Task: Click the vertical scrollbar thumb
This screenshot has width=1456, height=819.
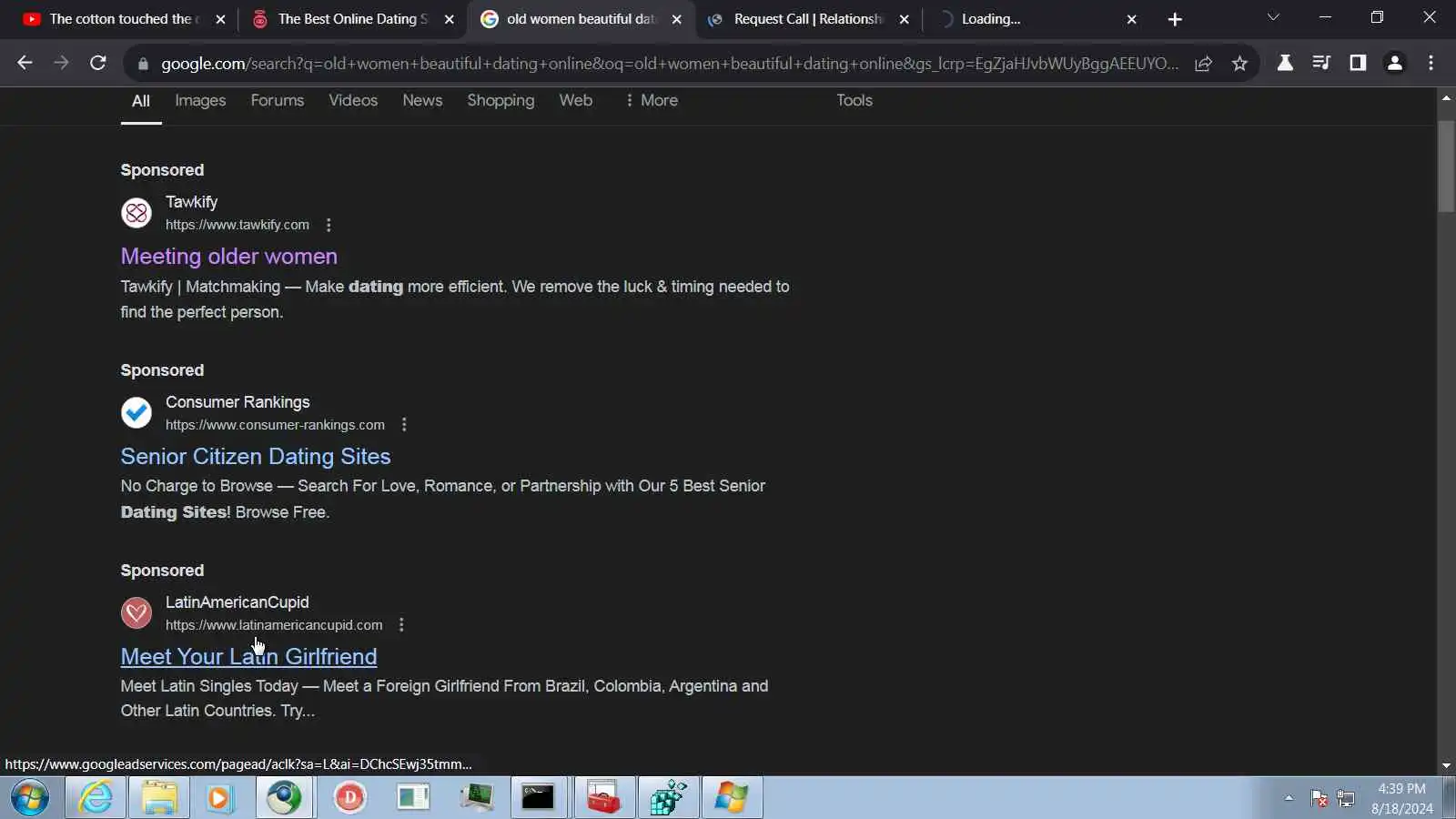Action: coord(1446,166)
